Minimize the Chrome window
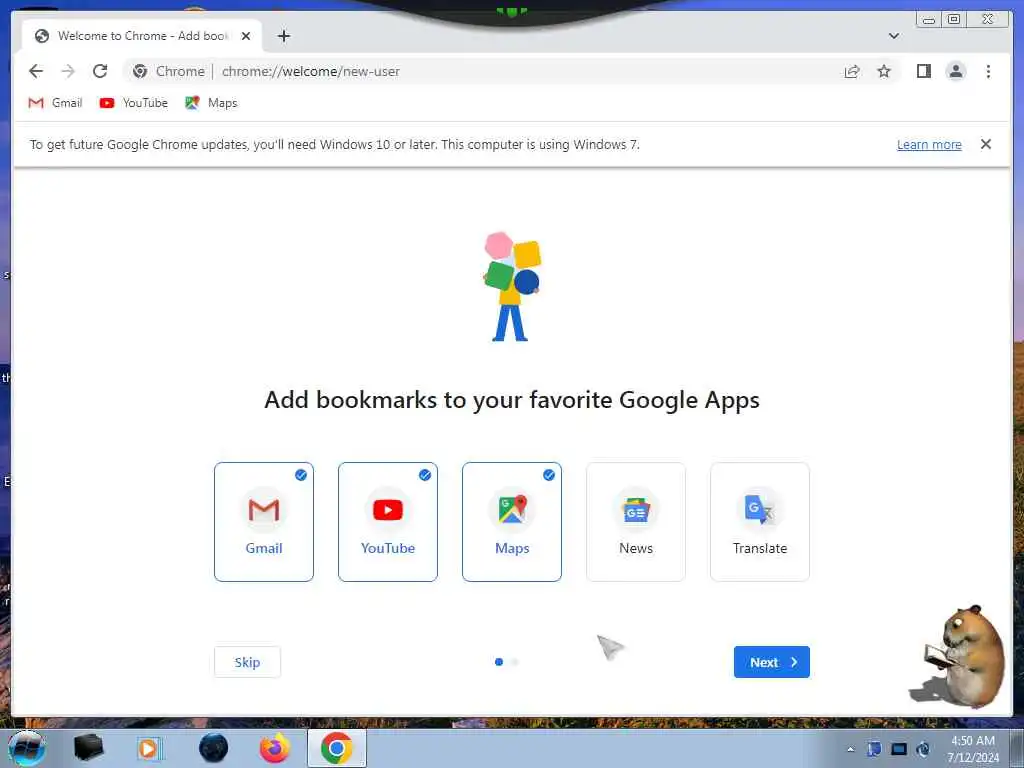Viewport: 1024px width, 768px height. tap(928, 20)
